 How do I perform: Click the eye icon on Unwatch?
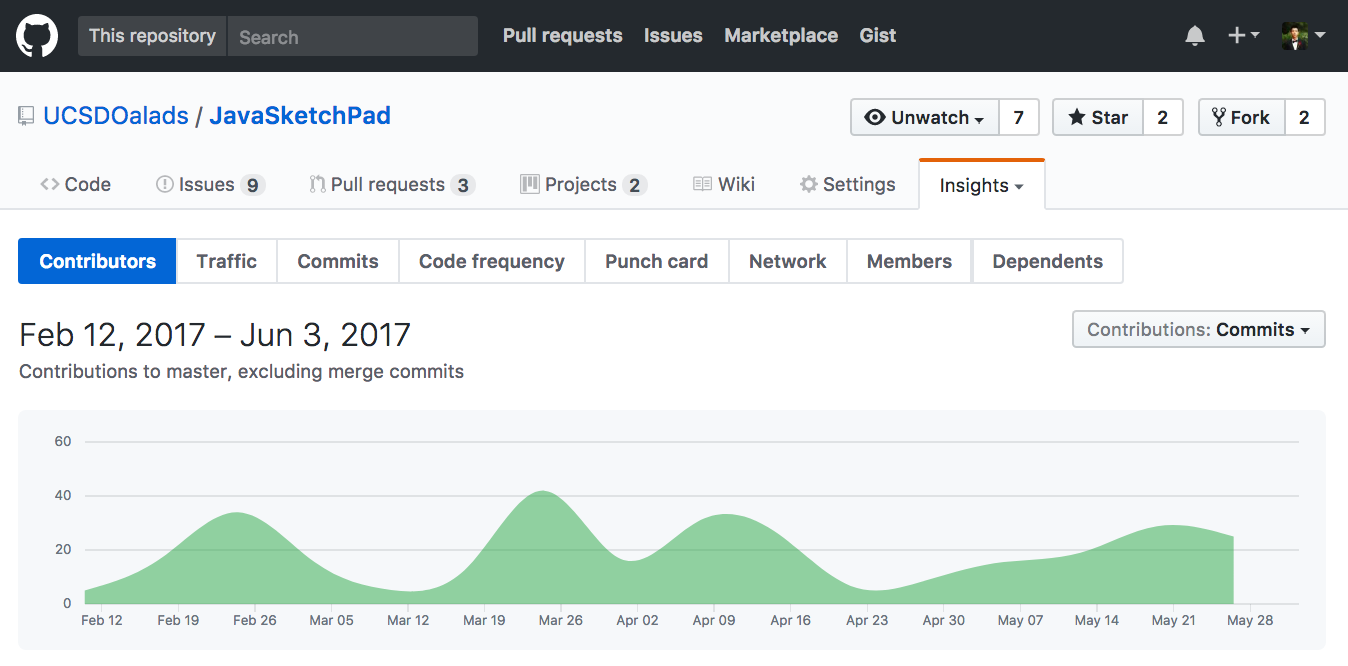875,117
